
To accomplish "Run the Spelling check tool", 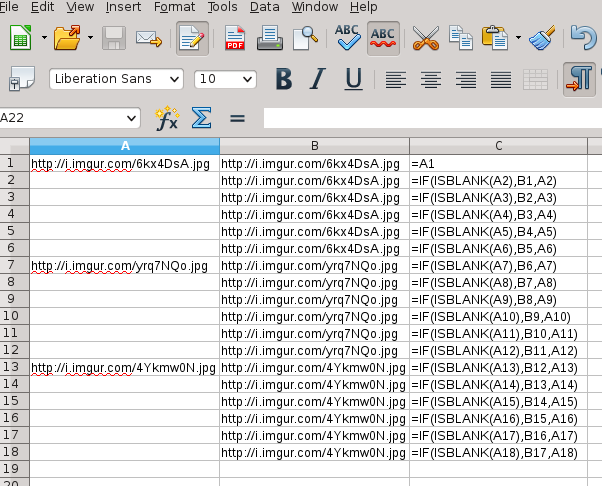I will pos(348,39).
